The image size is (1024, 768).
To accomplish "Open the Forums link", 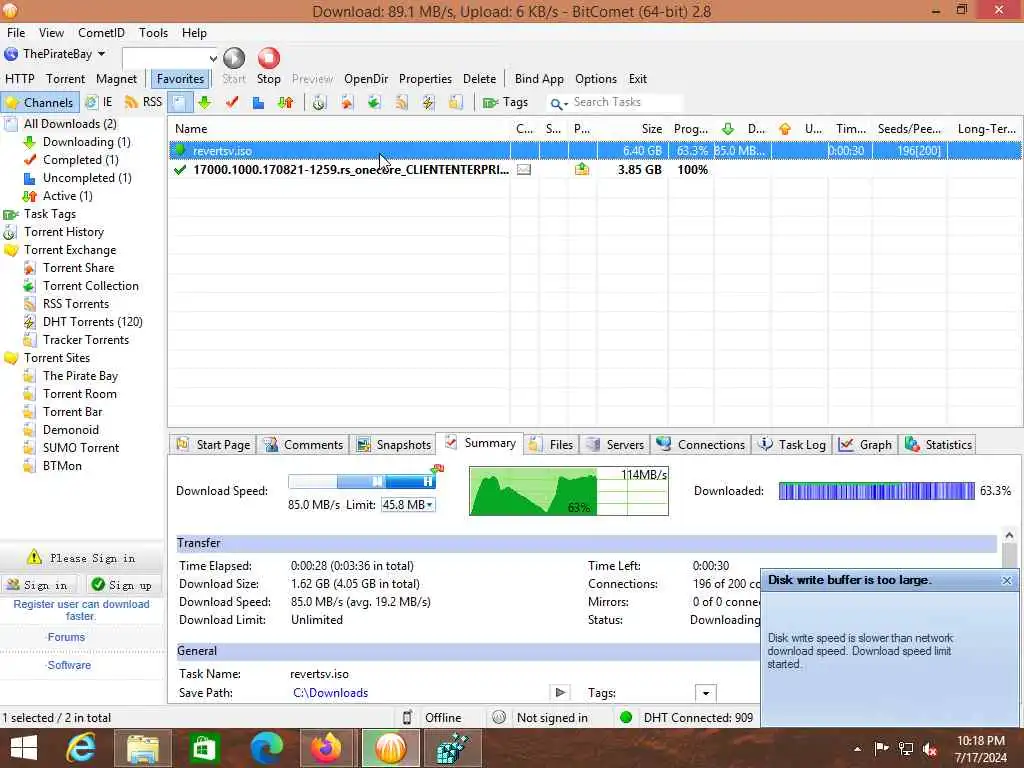I will click(66, 637).
